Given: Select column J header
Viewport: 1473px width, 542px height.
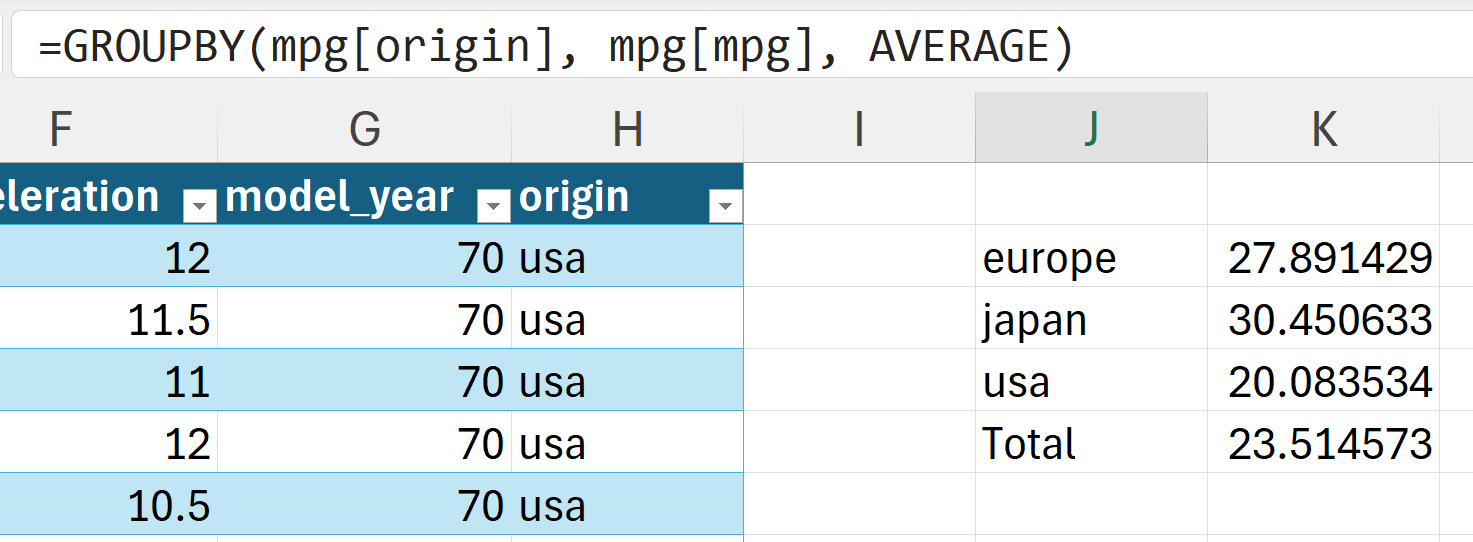Looking at the screenshot, I should click(1091, 129).
